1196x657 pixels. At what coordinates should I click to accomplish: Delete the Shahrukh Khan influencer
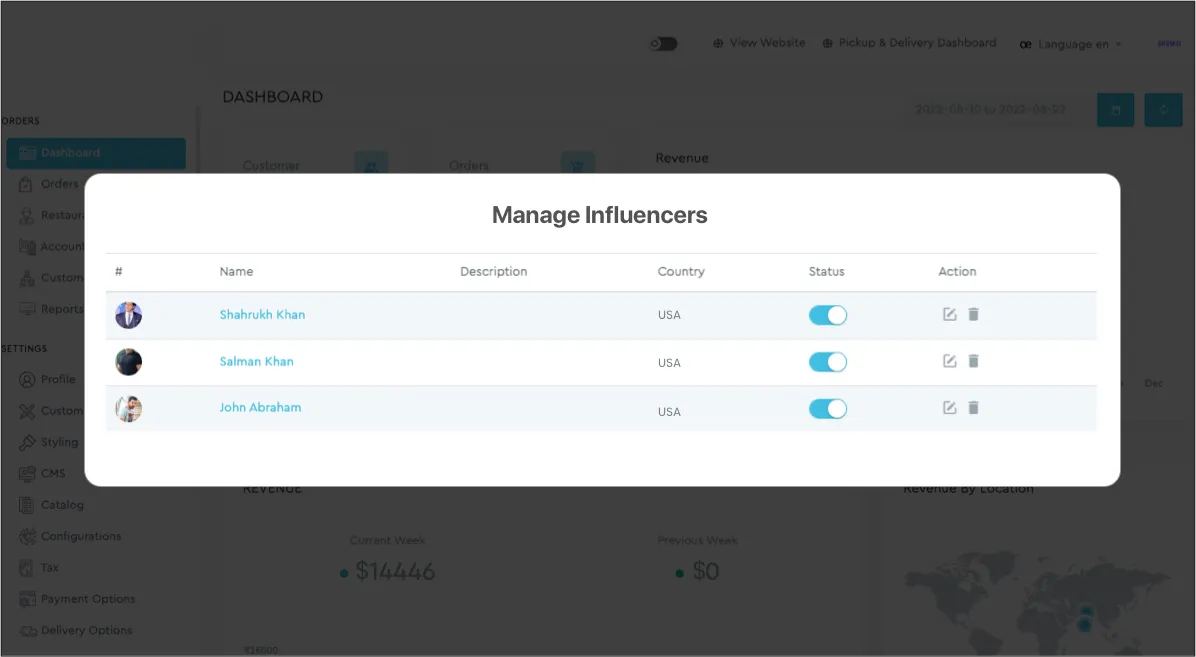coord(974,315)
